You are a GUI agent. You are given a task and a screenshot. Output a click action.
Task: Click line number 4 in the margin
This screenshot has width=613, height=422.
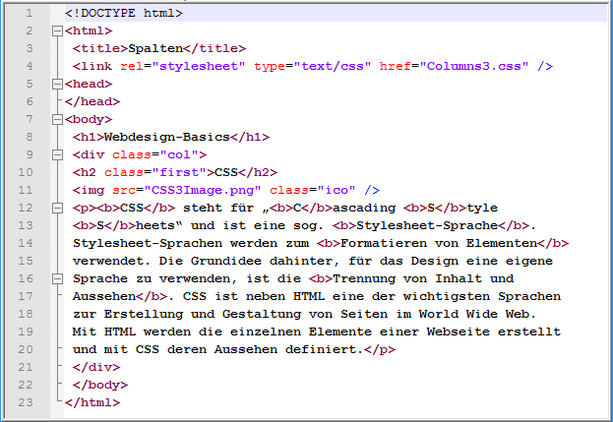[29, 66]
